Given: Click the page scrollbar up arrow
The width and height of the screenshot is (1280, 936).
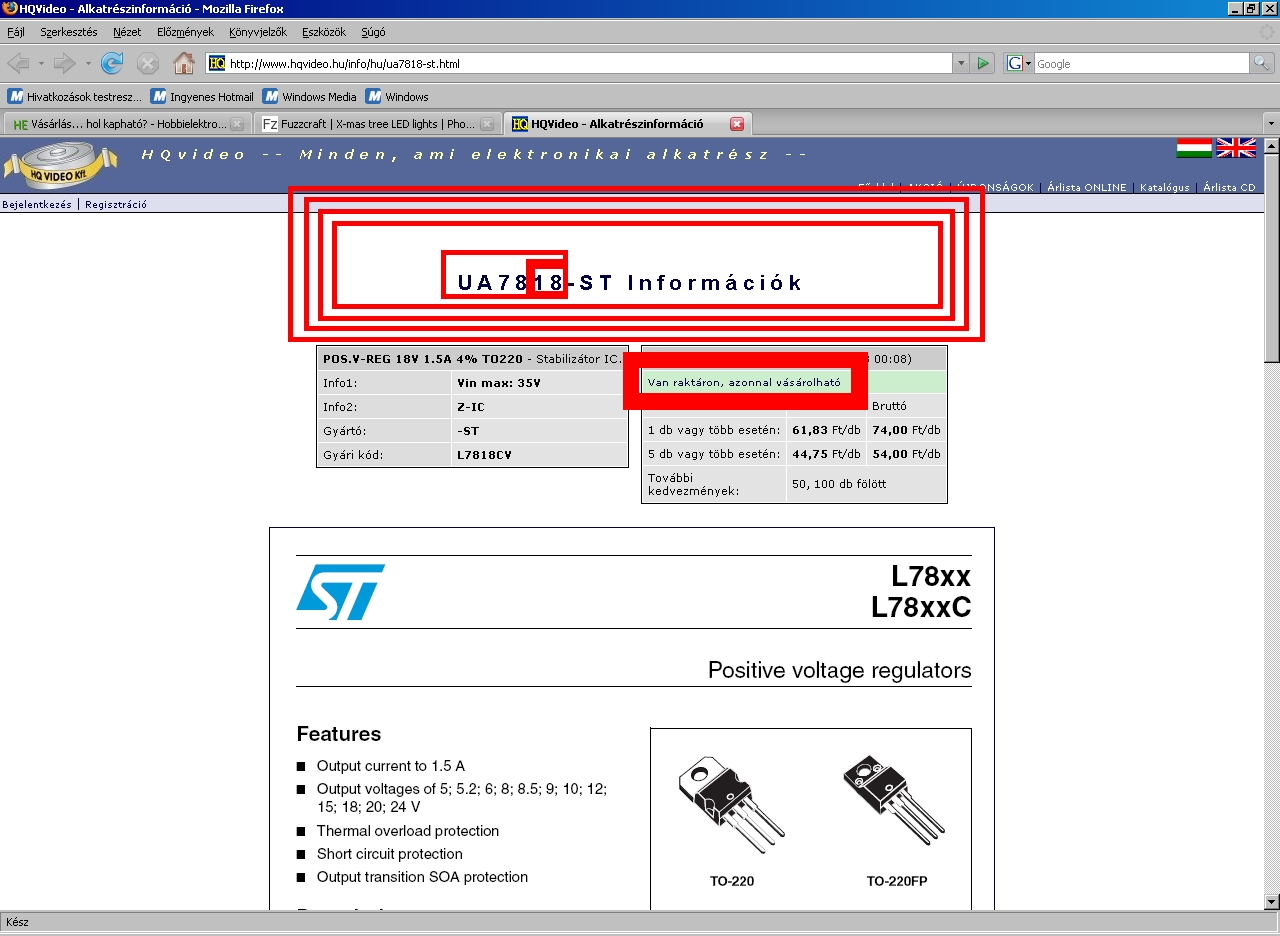Looking at the screenshot, I should click(x=1271, y=146).
